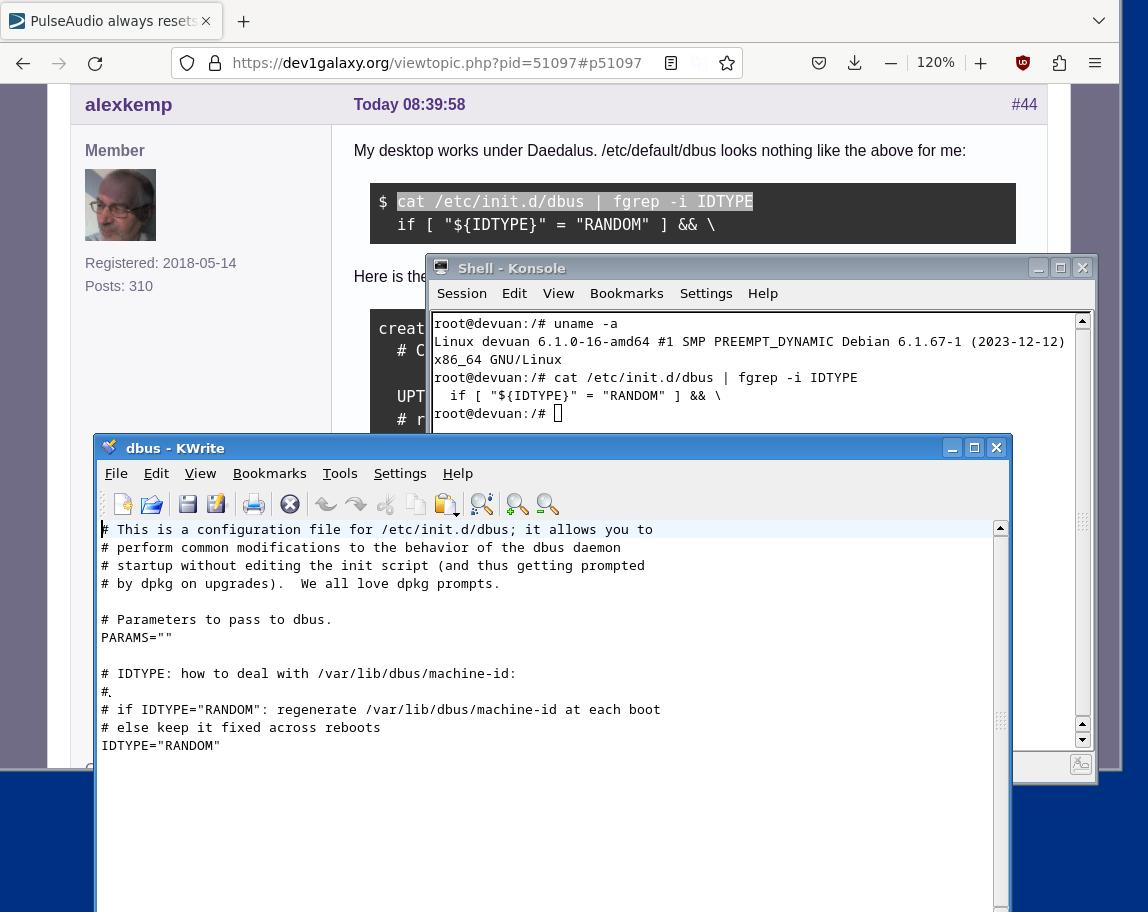Image resolution: width=1148 pixels, height=912 pixels.
Task: Click the Find magnifier icon in KWrite
Action: pyautogui.click(x=482, y=504)
